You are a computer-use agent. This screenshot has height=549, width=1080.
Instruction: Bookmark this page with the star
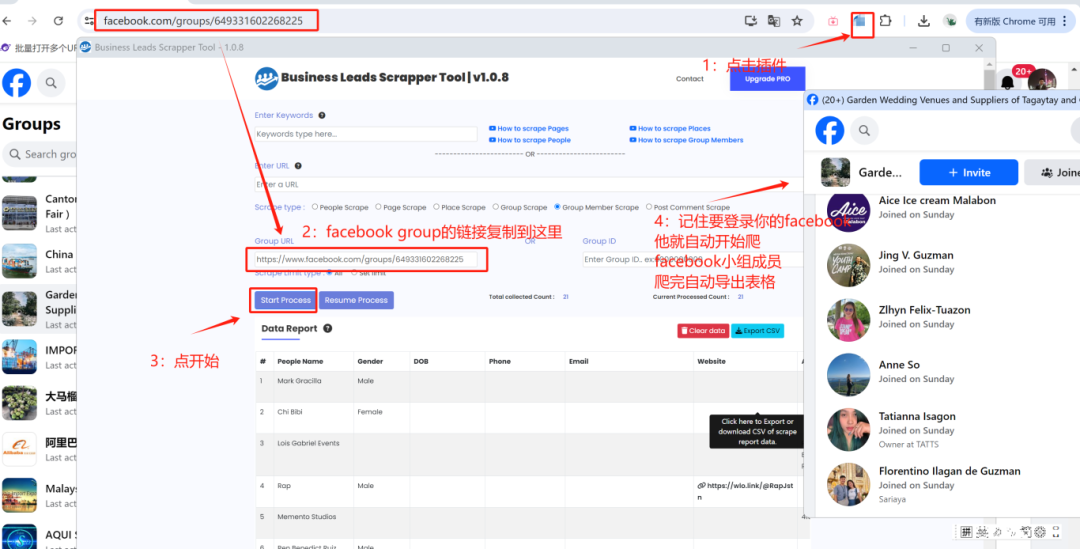(797, 21)
